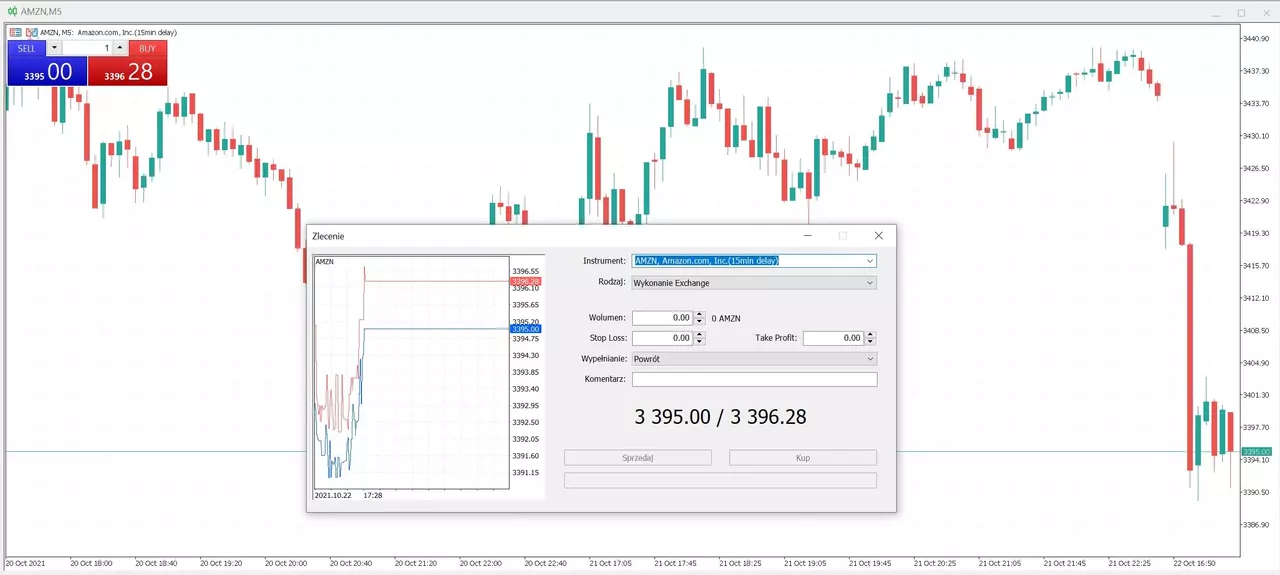Increase one-click volume with the up arrow
Image resolution: width=1280 pixels, height=575 pixels.
[x=120, y=48]
